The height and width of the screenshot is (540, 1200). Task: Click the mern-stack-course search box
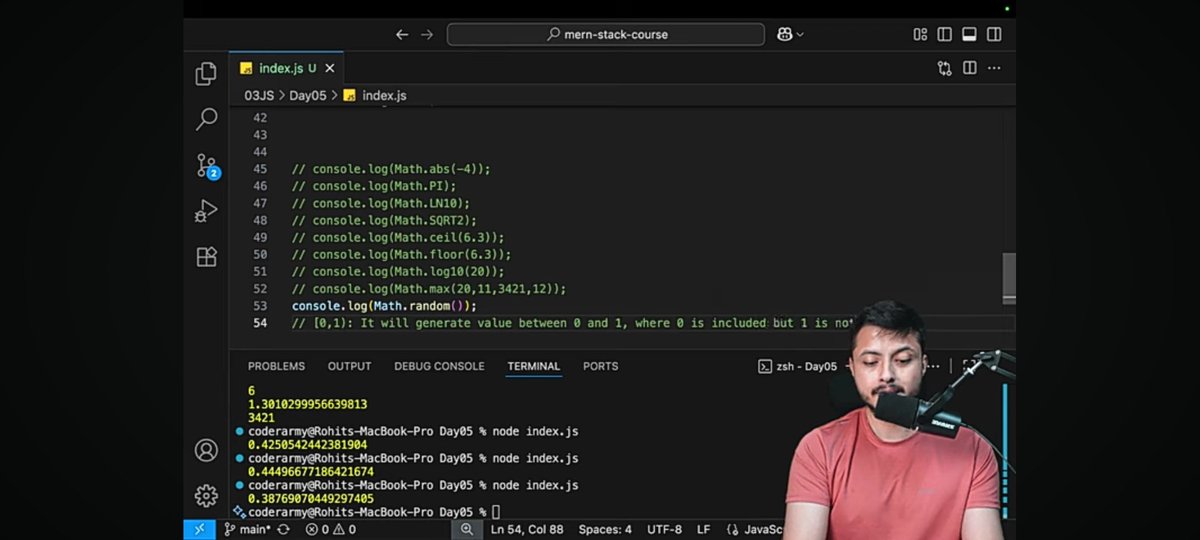click(x=606, y=34)
